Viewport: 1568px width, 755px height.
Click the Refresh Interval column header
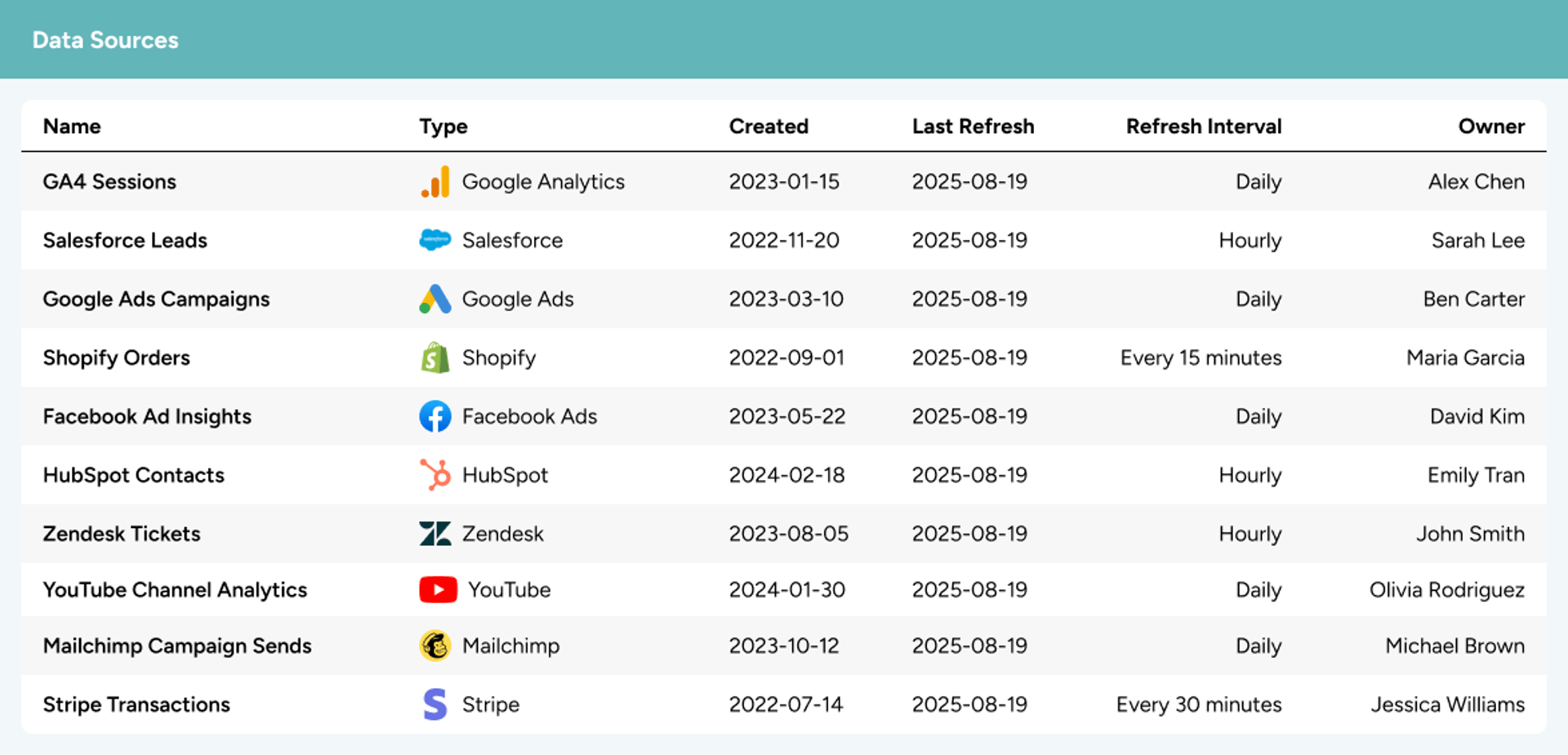[x=1203, y=127]
